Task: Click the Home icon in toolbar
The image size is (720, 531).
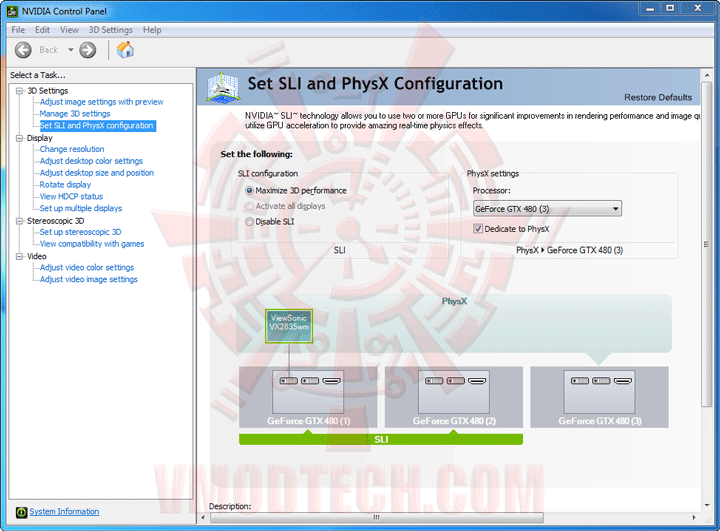Action: point(125,50)
